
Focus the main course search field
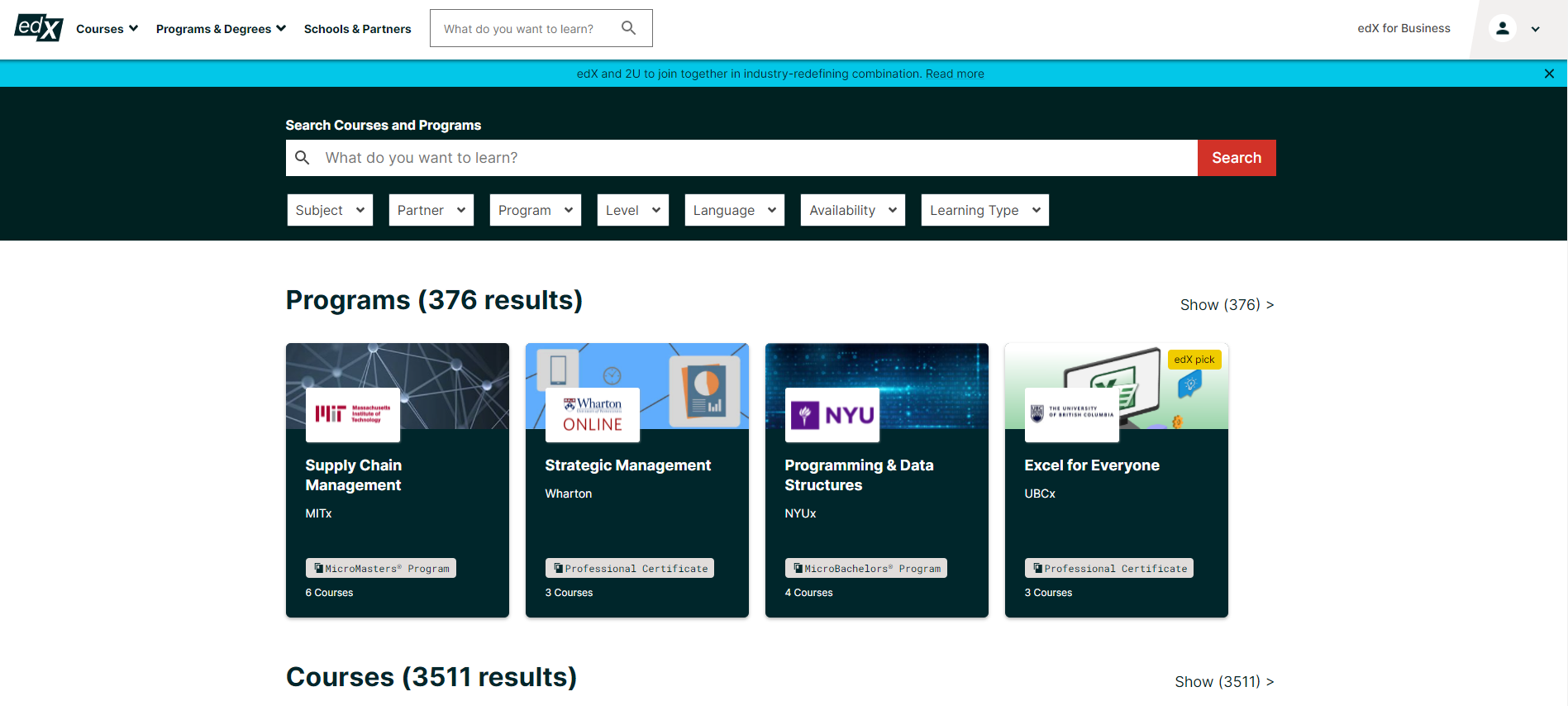pyautogui.click(x=741, y=158)
